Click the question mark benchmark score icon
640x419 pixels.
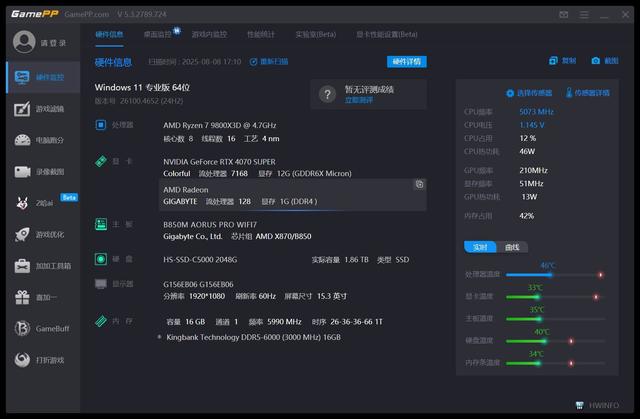click(327, 95)
